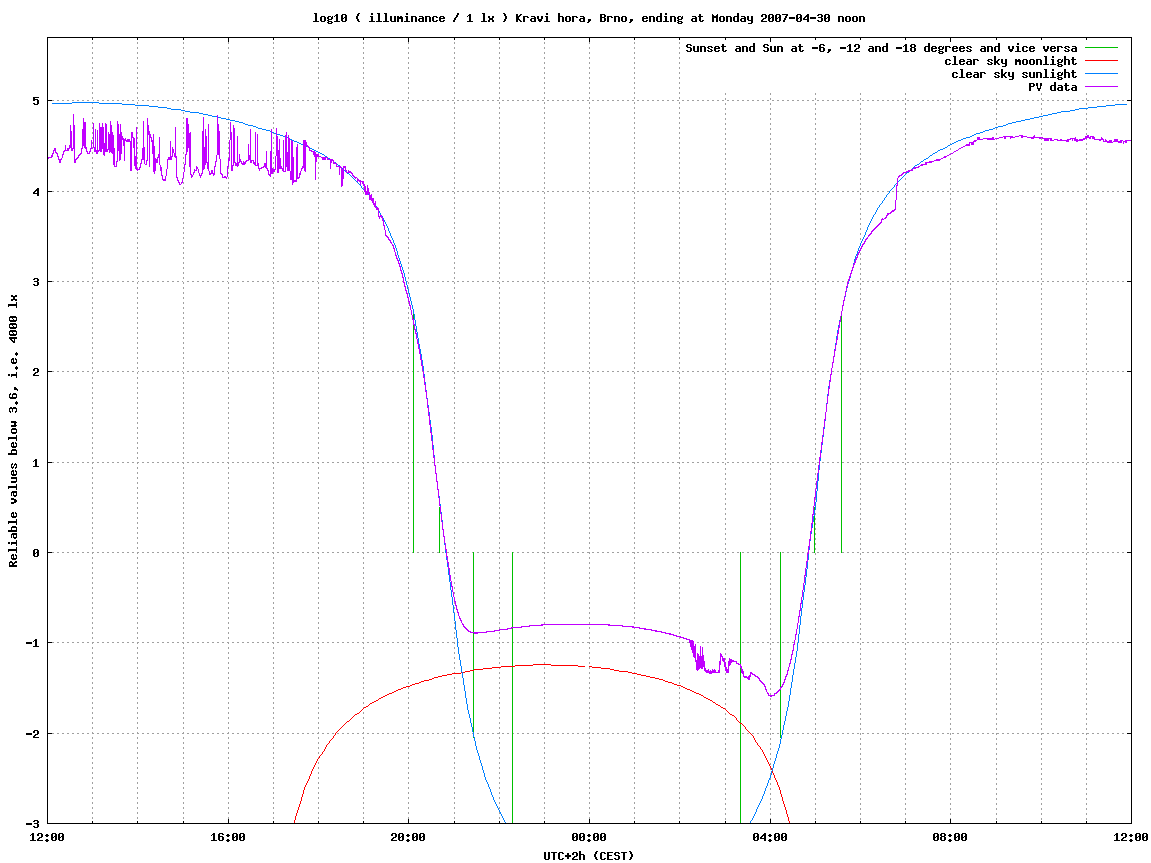Click the y-axis tick label 1
Screen dimensions: 1151x863
point(36,462)
